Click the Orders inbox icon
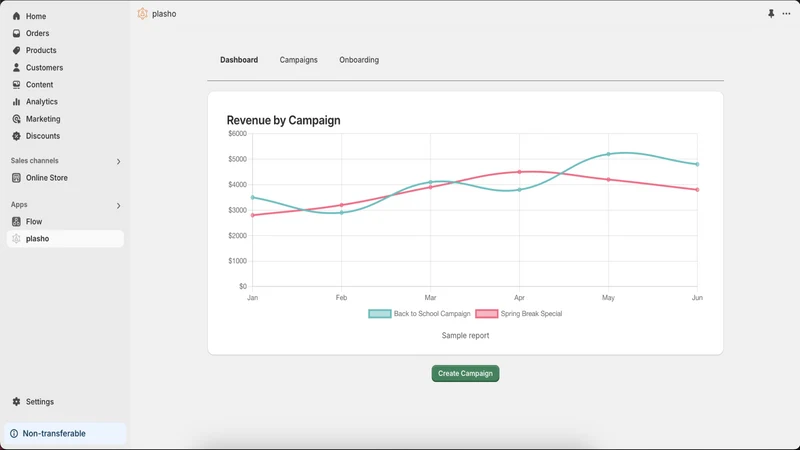 pyautogui.click(x=16, y=33)
